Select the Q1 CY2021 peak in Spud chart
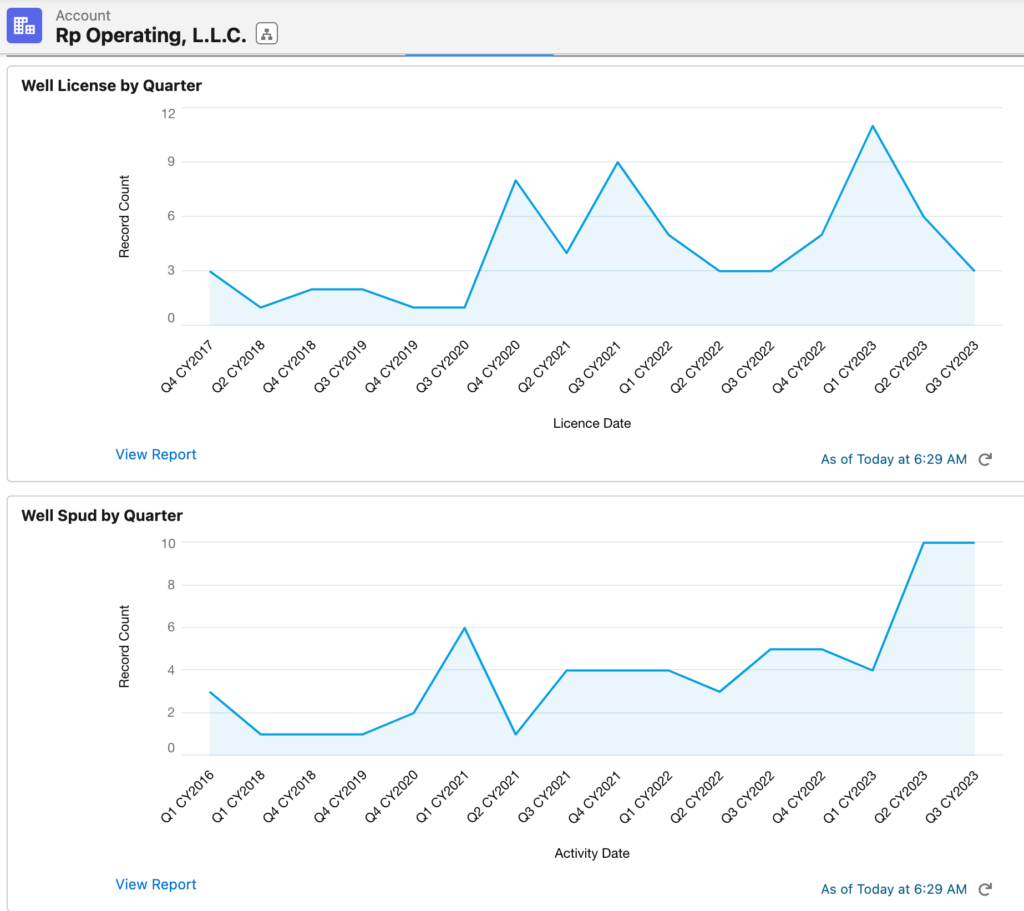 click(464, 628)
